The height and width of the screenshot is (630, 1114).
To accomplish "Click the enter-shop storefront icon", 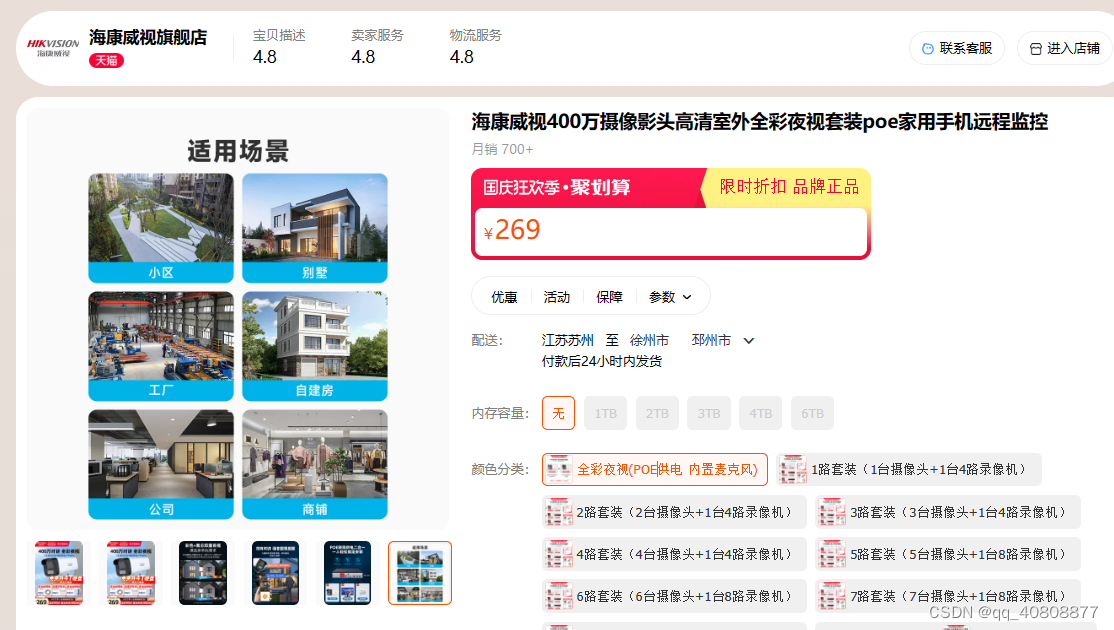I will coord(1036,49).
